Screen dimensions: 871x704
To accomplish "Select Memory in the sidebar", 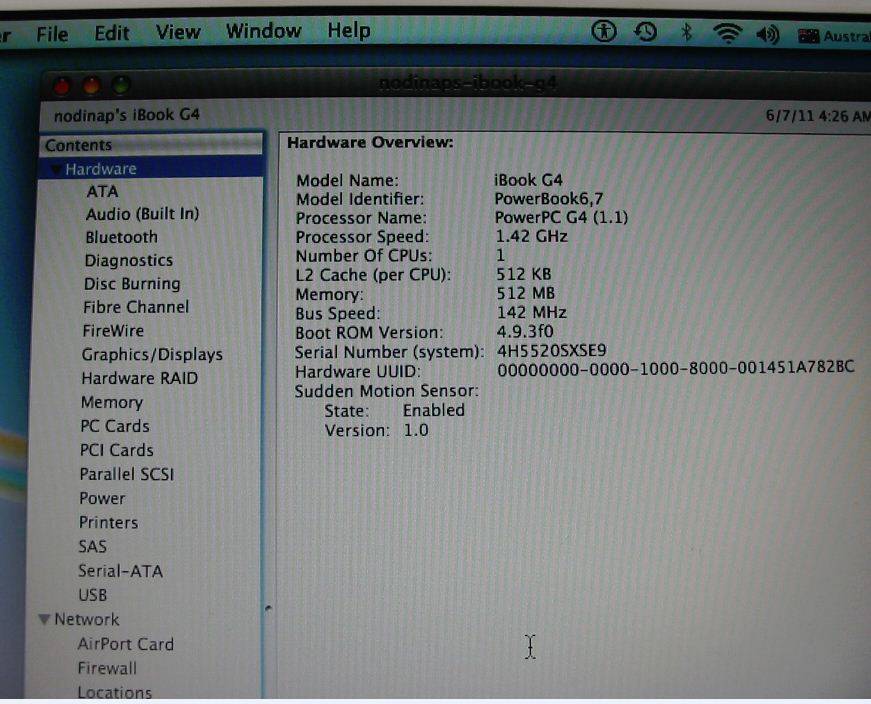I will coord(112,402).
